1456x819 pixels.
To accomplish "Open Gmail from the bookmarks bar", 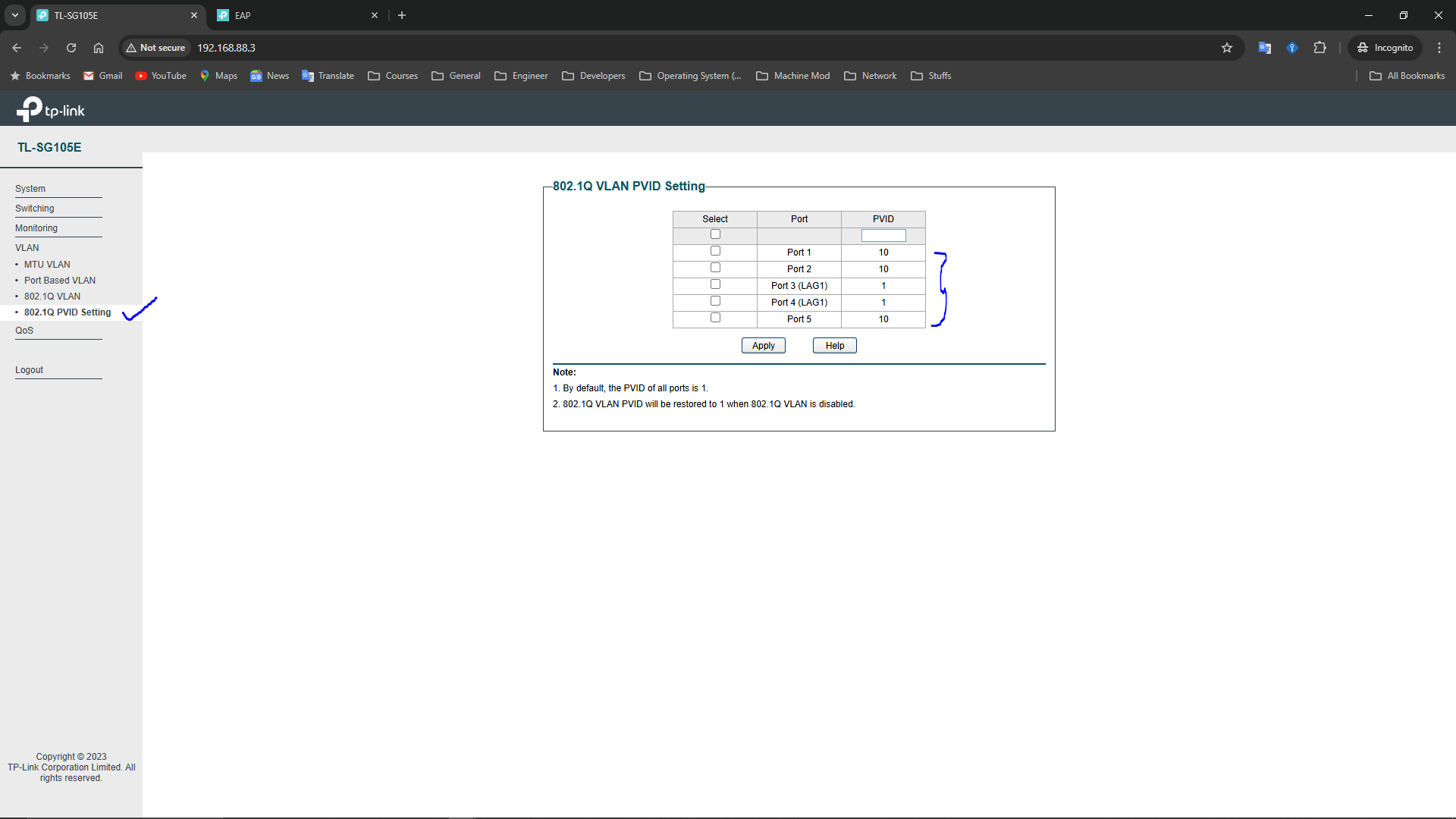I will (102, 75).
